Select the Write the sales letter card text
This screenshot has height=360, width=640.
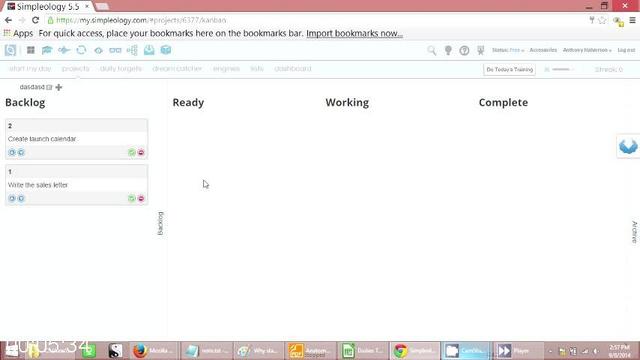point(38,185)
